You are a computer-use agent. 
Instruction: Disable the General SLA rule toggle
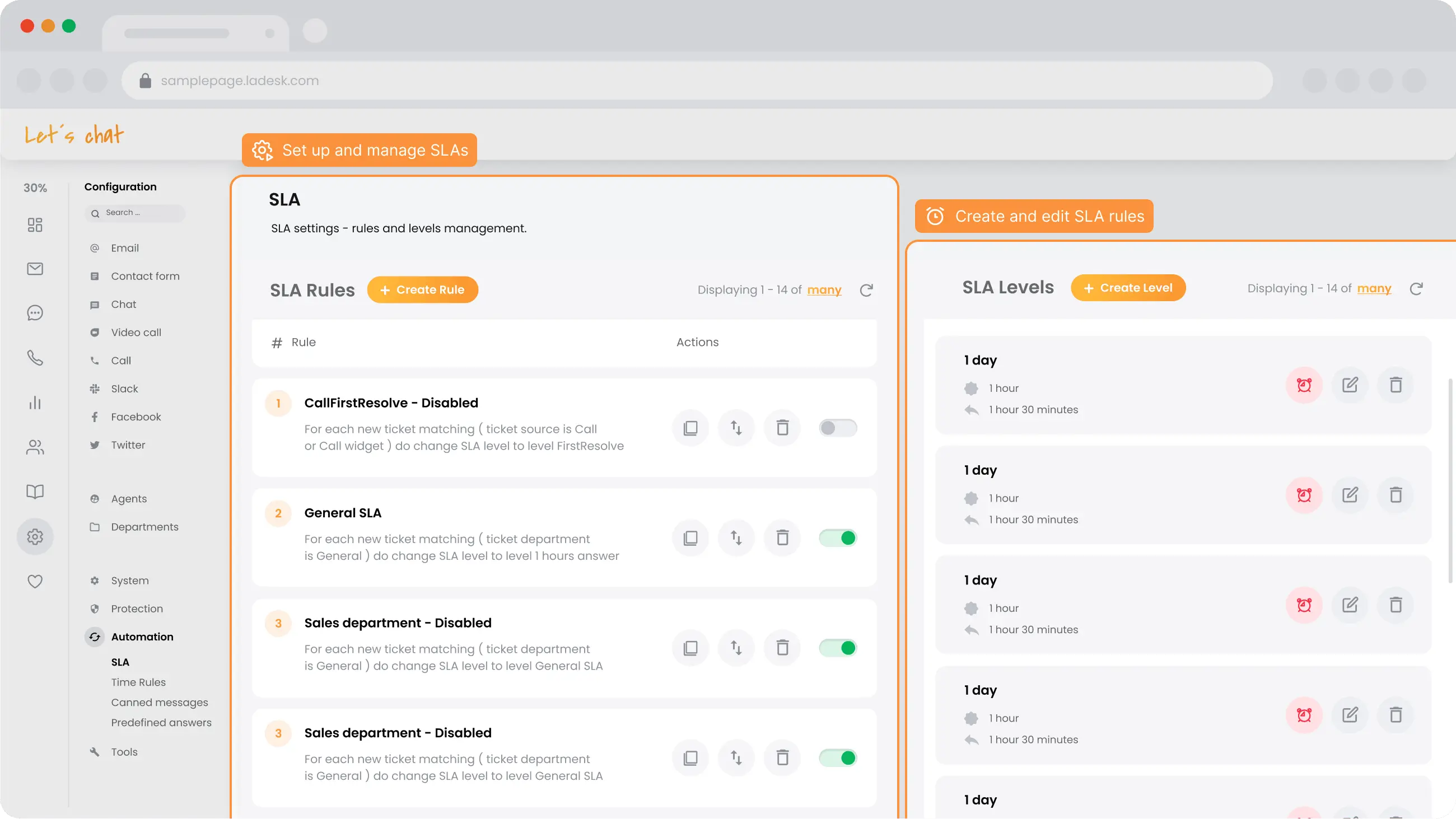coord(838,537)
